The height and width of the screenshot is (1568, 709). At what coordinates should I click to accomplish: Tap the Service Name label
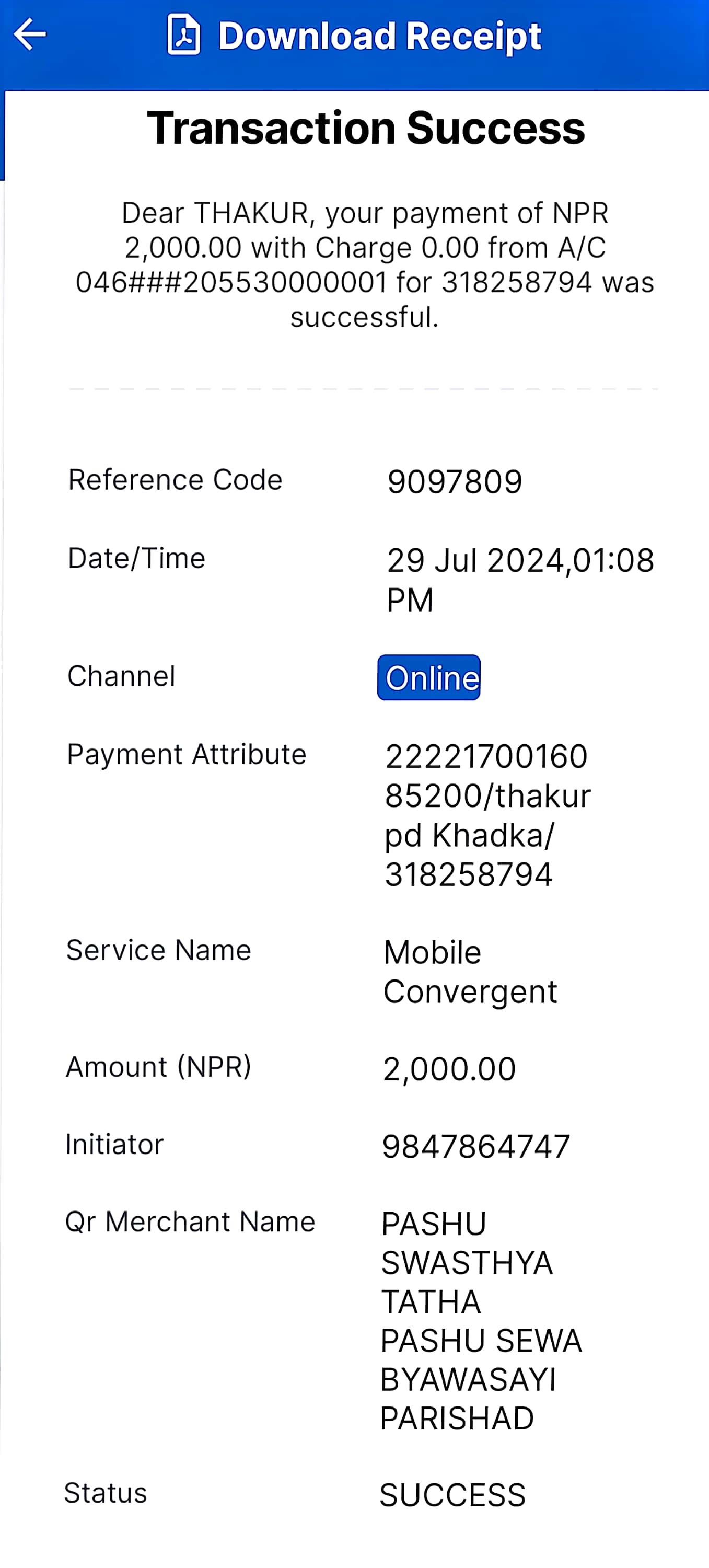158,950
